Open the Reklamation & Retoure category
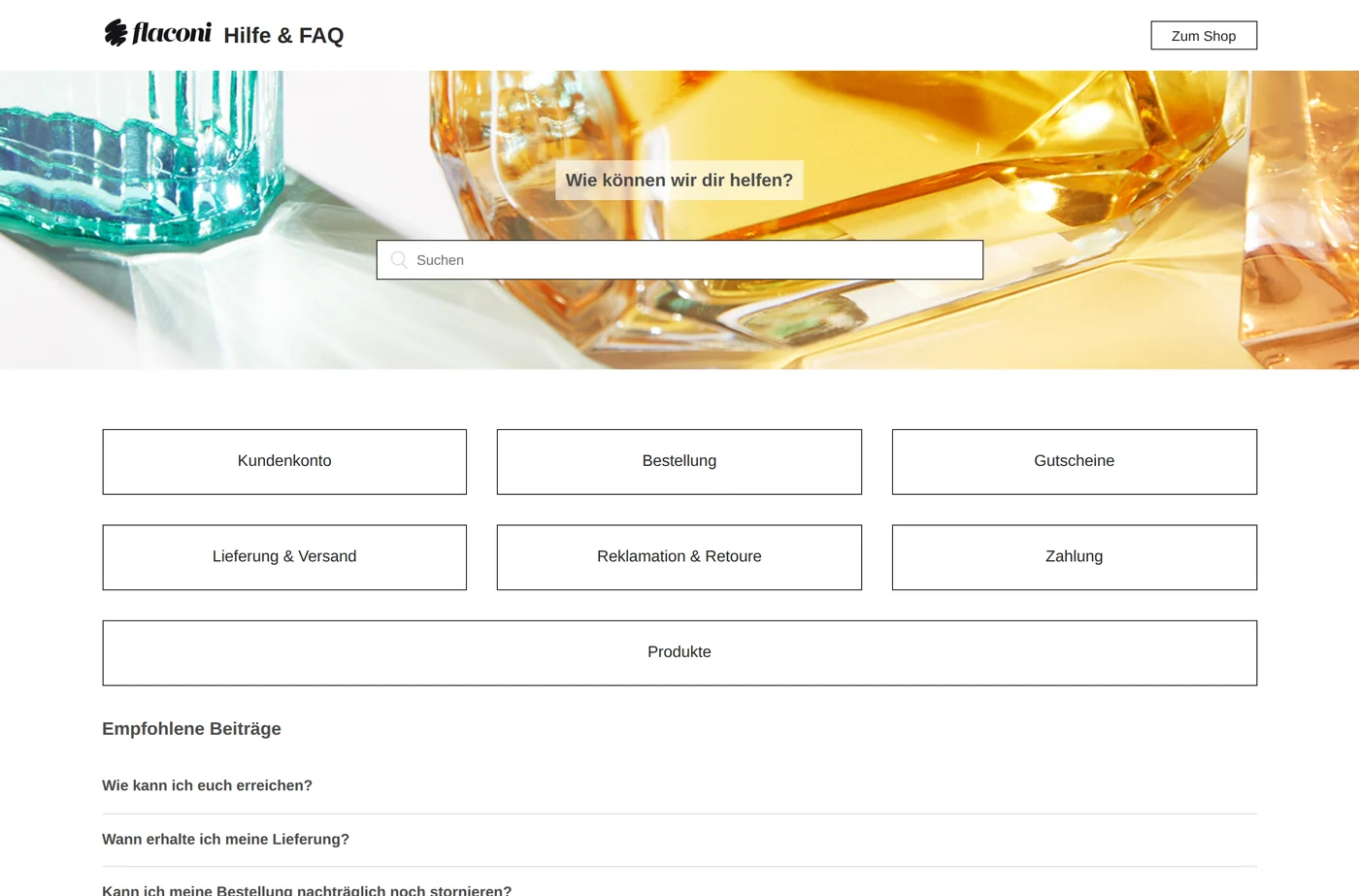The width and height of the screenshot is (1359, 896). (x=679, y=557)
